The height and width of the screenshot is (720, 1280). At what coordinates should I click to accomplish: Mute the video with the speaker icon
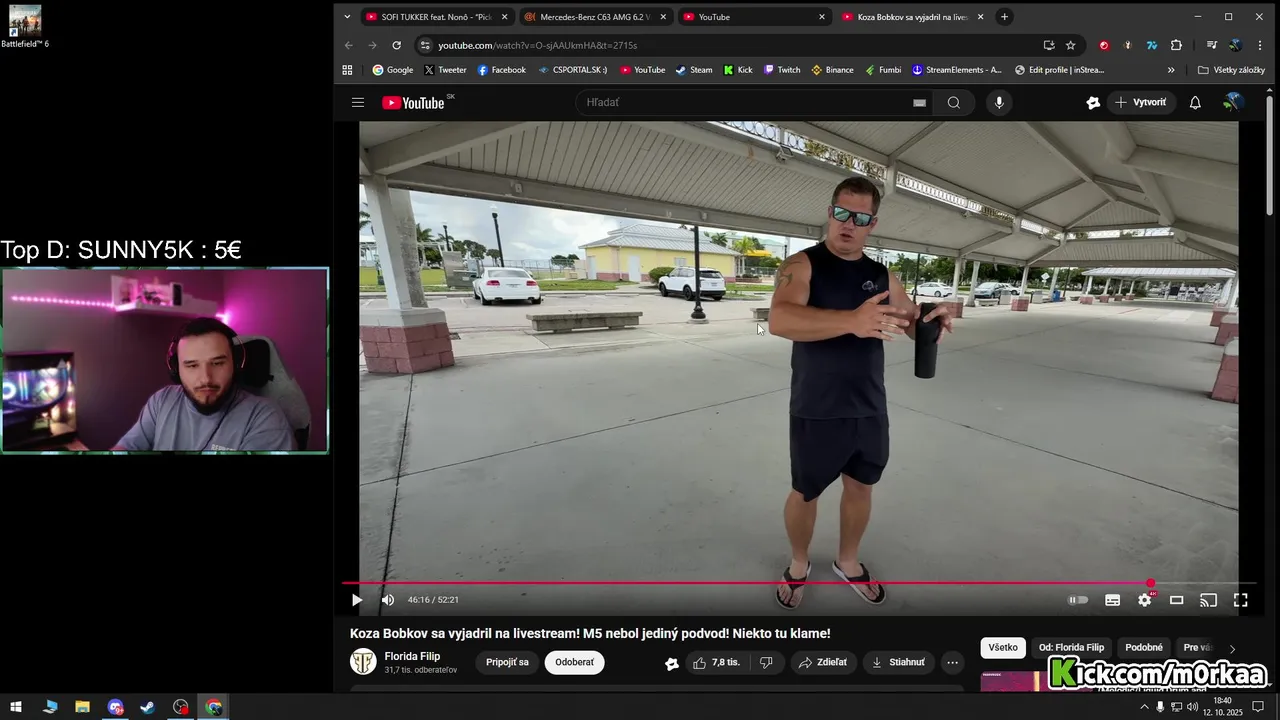pyautogui.click(x=388, y=600)
